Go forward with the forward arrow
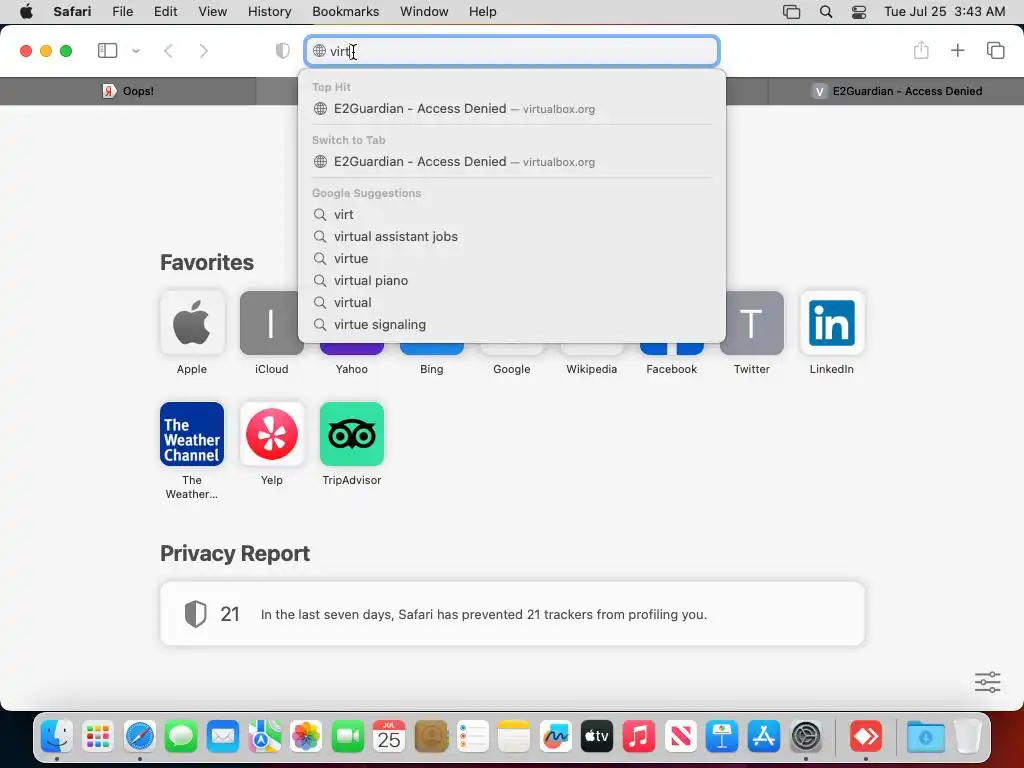 click(x=204, y=51)
